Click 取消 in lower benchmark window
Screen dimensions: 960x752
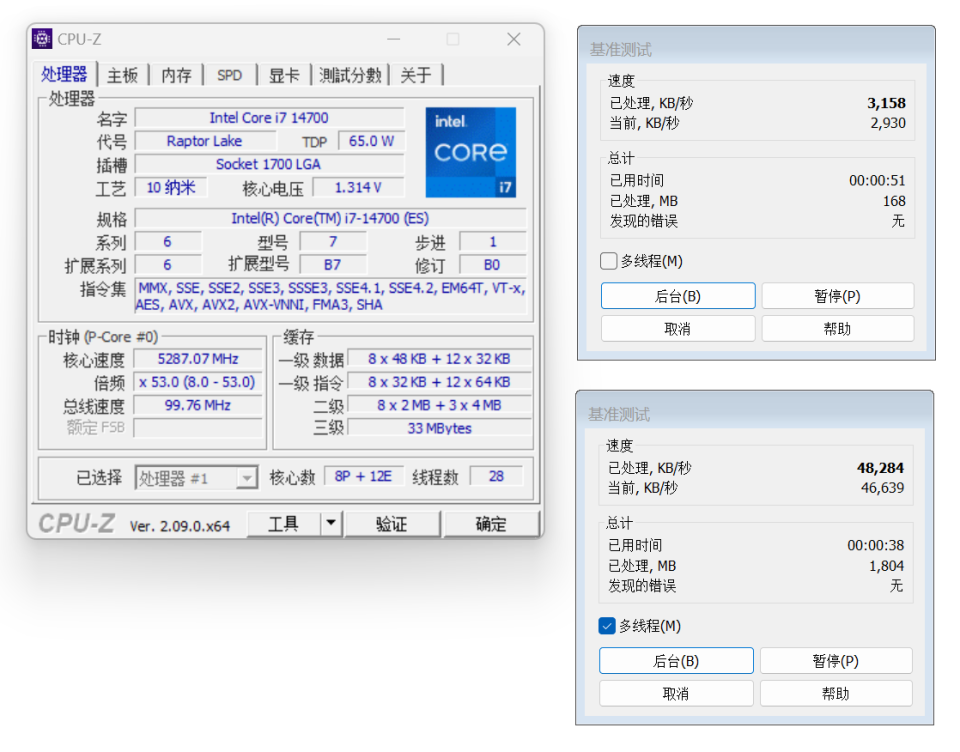click(x=676, y=694)
